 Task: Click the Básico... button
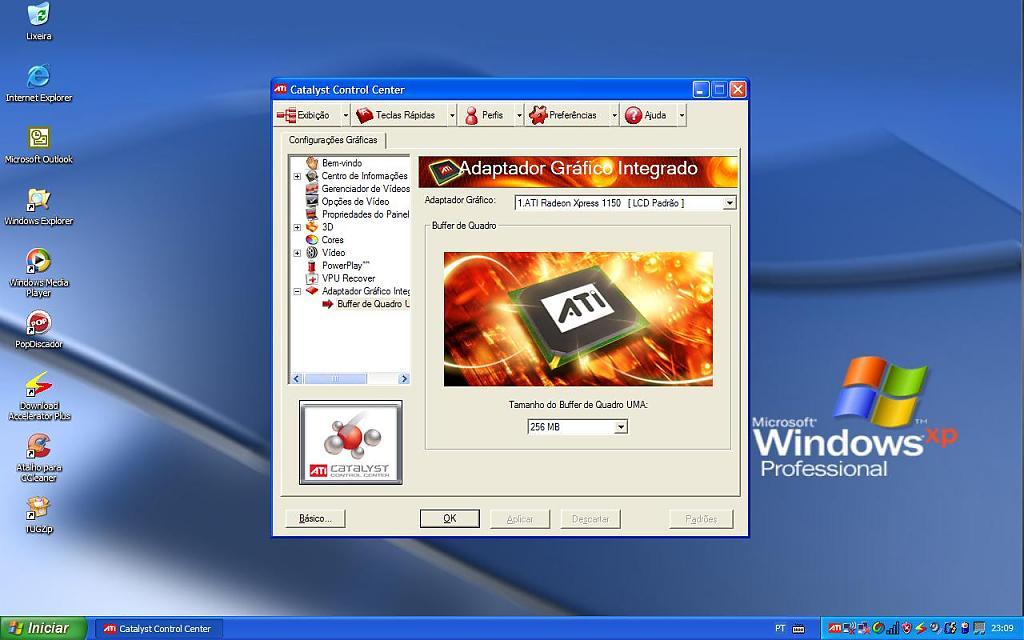point(315,519)
